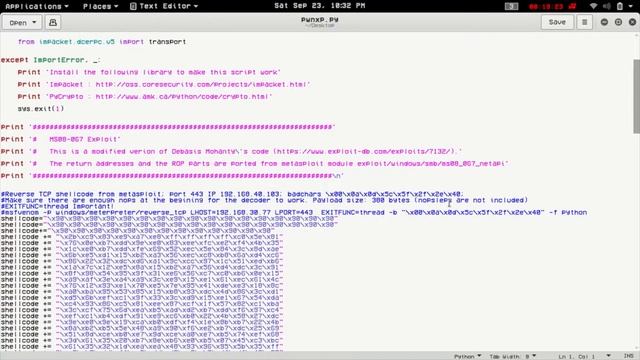640x360 pixels.
Task: Click the 'shellcode+=' line of \x90 nops
Action: coord(138,231)
